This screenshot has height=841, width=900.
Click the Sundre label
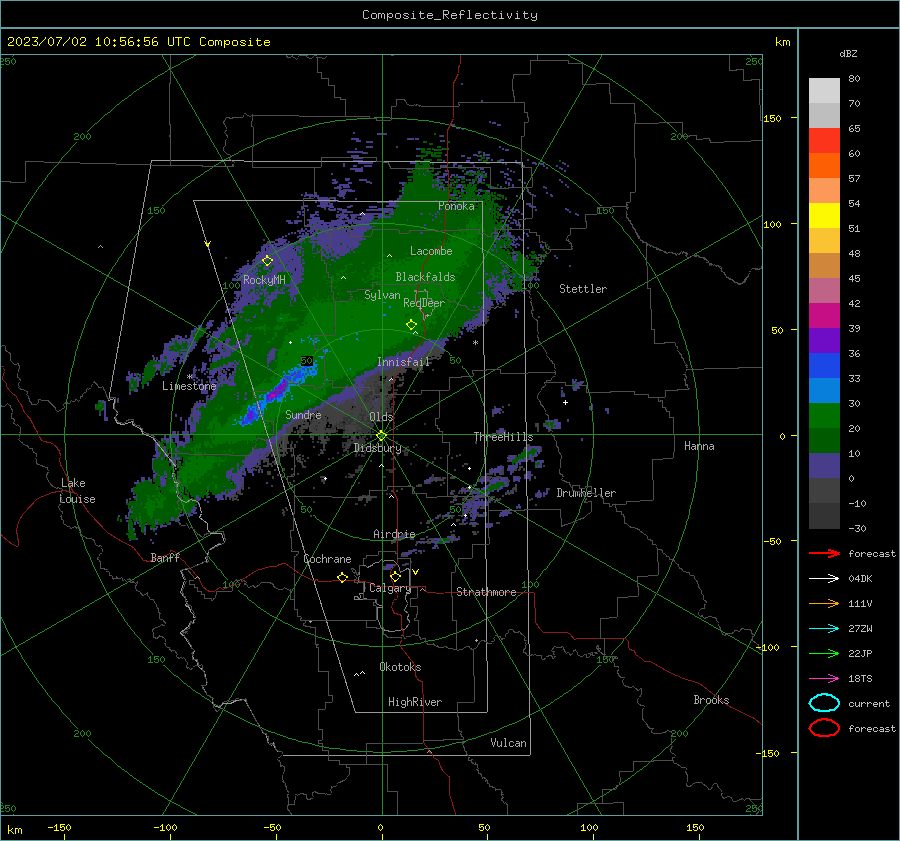pyautogui.click(x=303, y=414)
